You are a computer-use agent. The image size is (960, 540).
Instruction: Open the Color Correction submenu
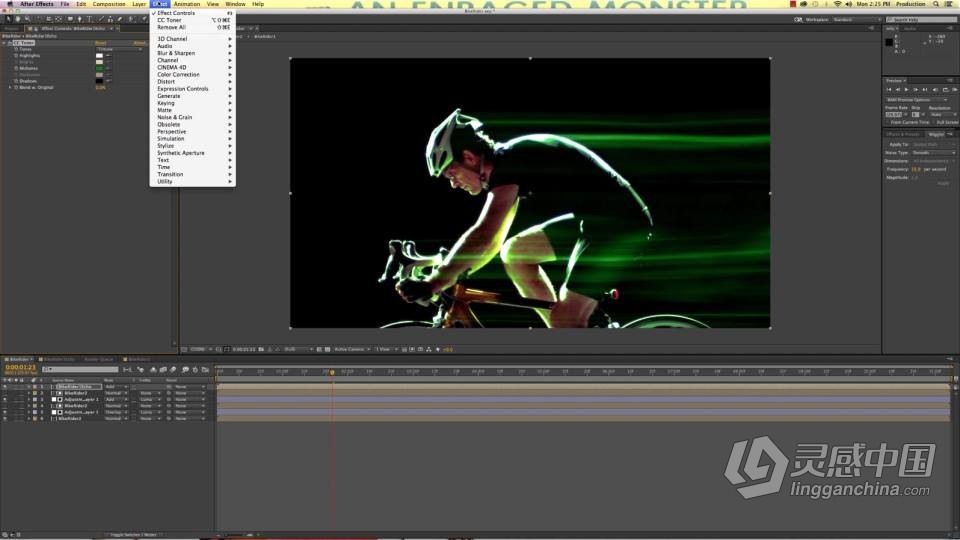(193, 74)
